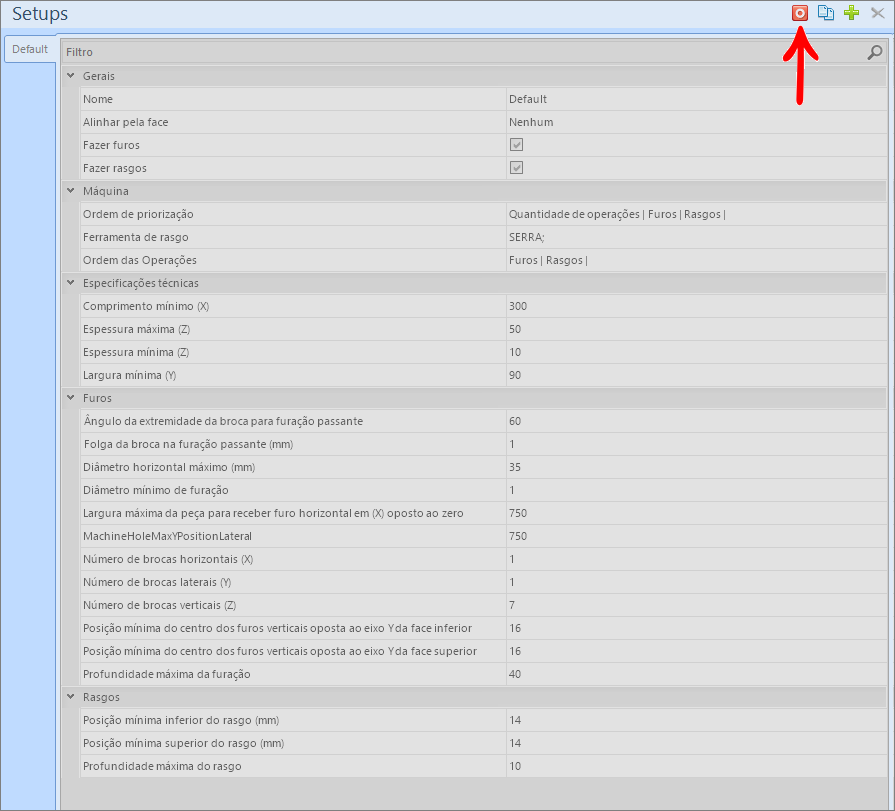Click the Especificações técnicas header text

(x=140, y=283)
